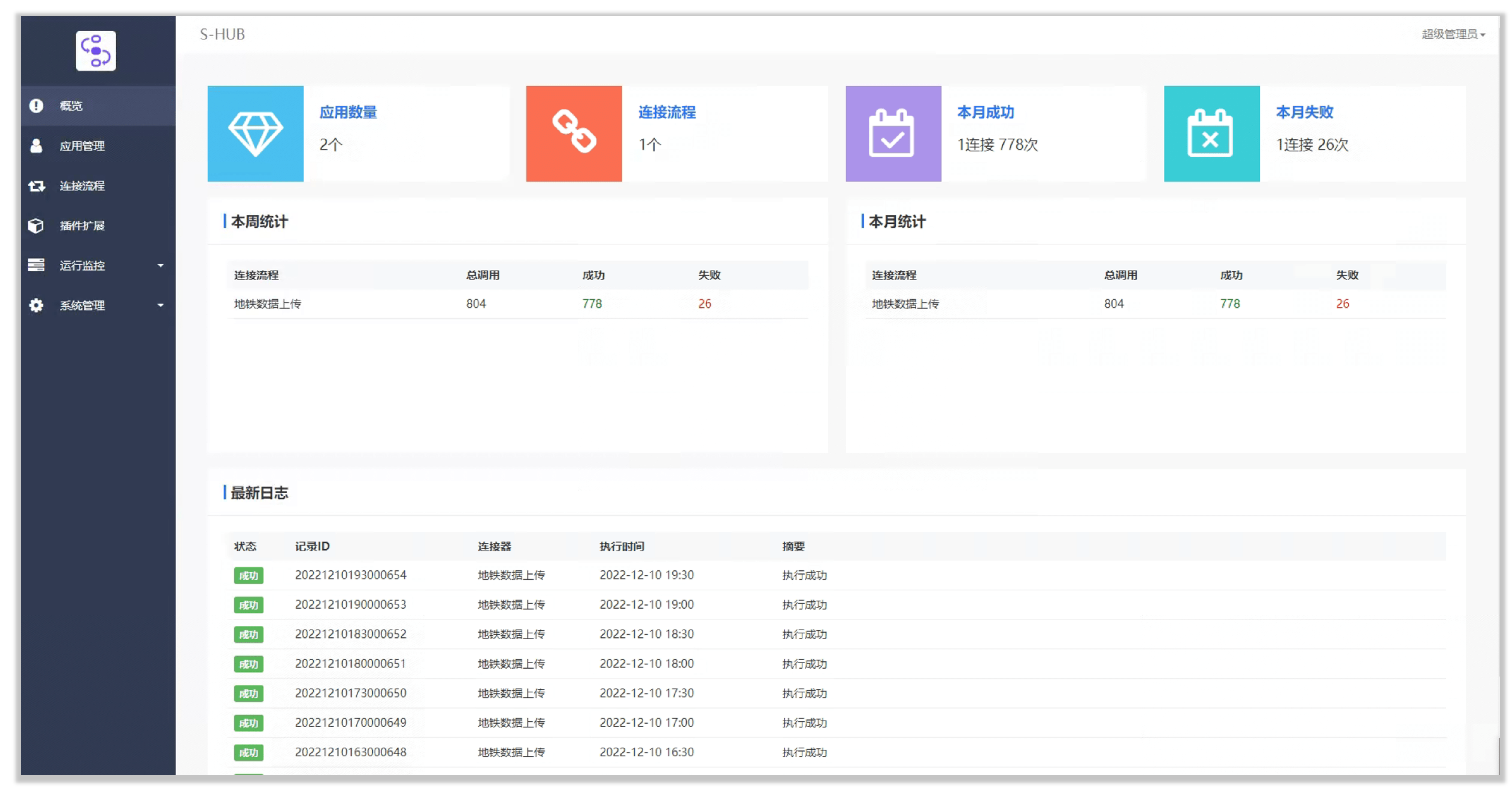Click 地铁数据上传 in the 本月统计 table
The width and height of the screenshot is (1512, 787).
pos(906,304)
